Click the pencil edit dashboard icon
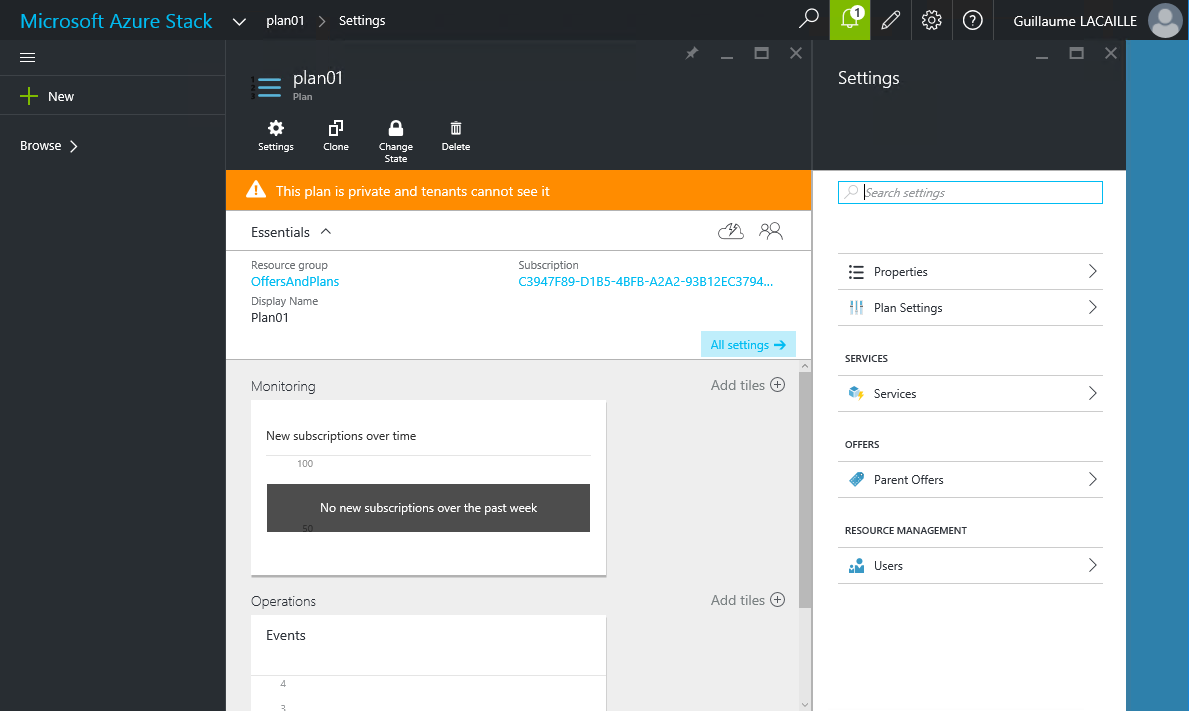 [891, 20]
